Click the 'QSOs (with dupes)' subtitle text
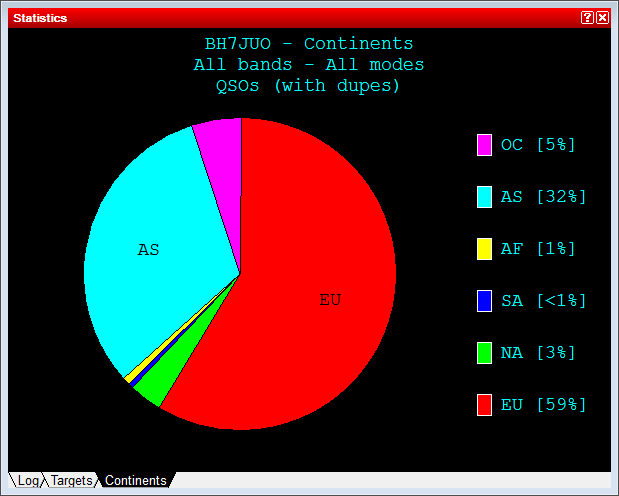The height and width of the screenshot is (496, 619). click(308, 86)
